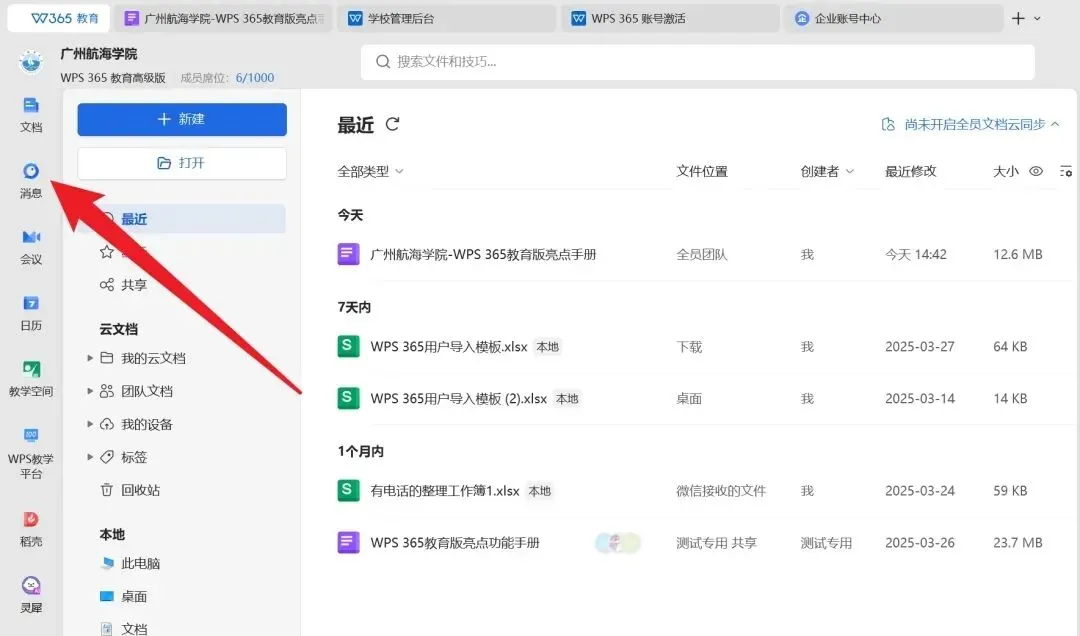Click the 此电脑 computer icon

coord(107,563)
